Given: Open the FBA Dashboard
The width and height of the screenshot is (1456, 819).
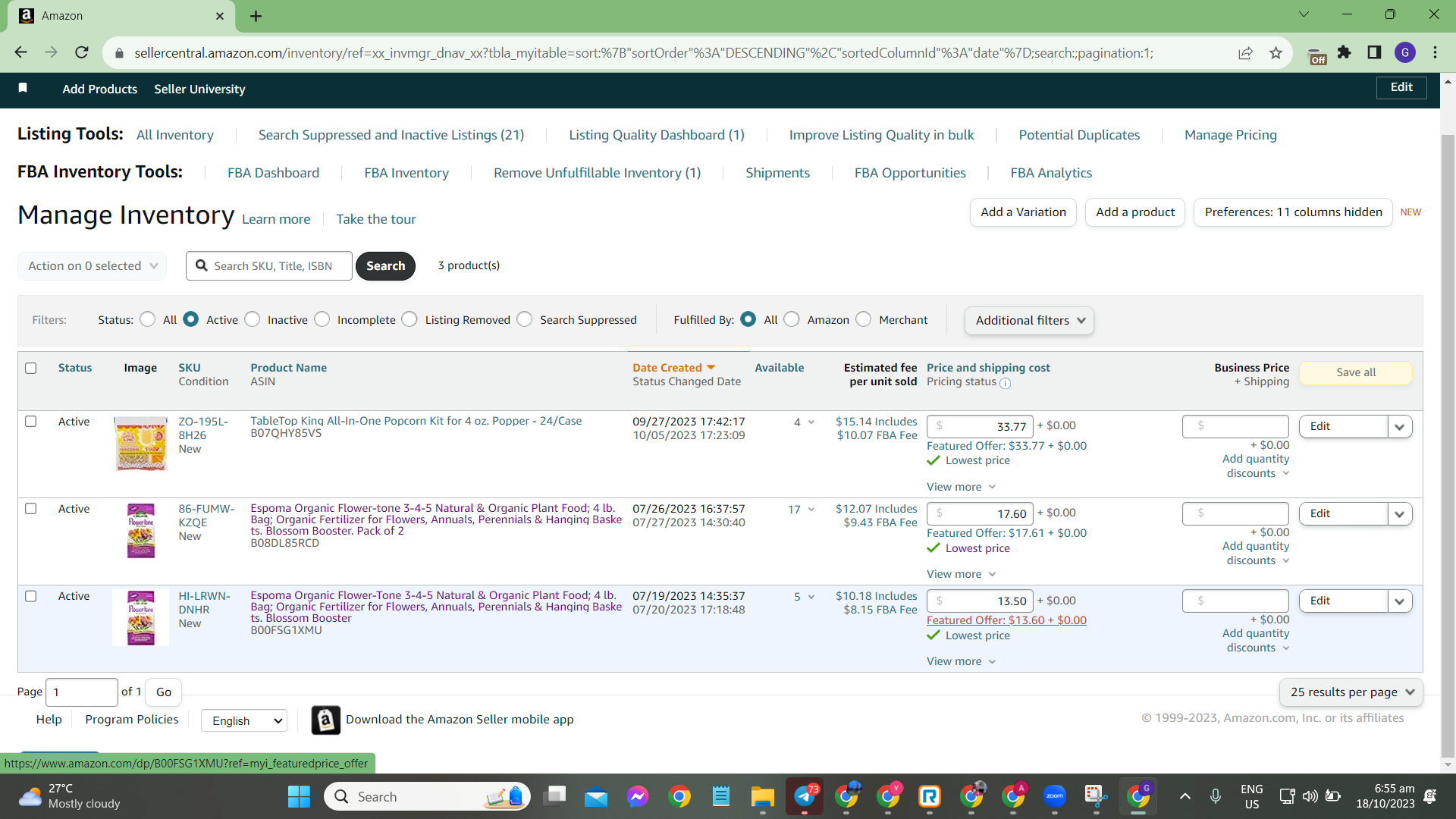Looking at the screenshot, I should pos(274,173).
